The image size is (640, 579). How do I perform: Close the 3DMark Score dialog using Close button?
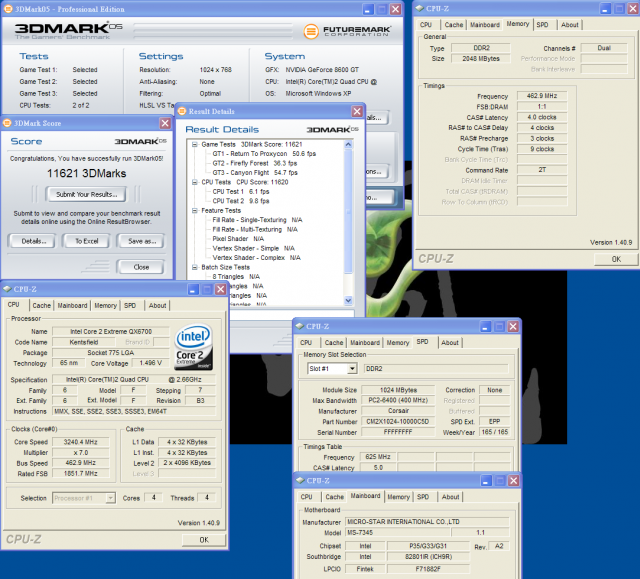pos(141,267)
